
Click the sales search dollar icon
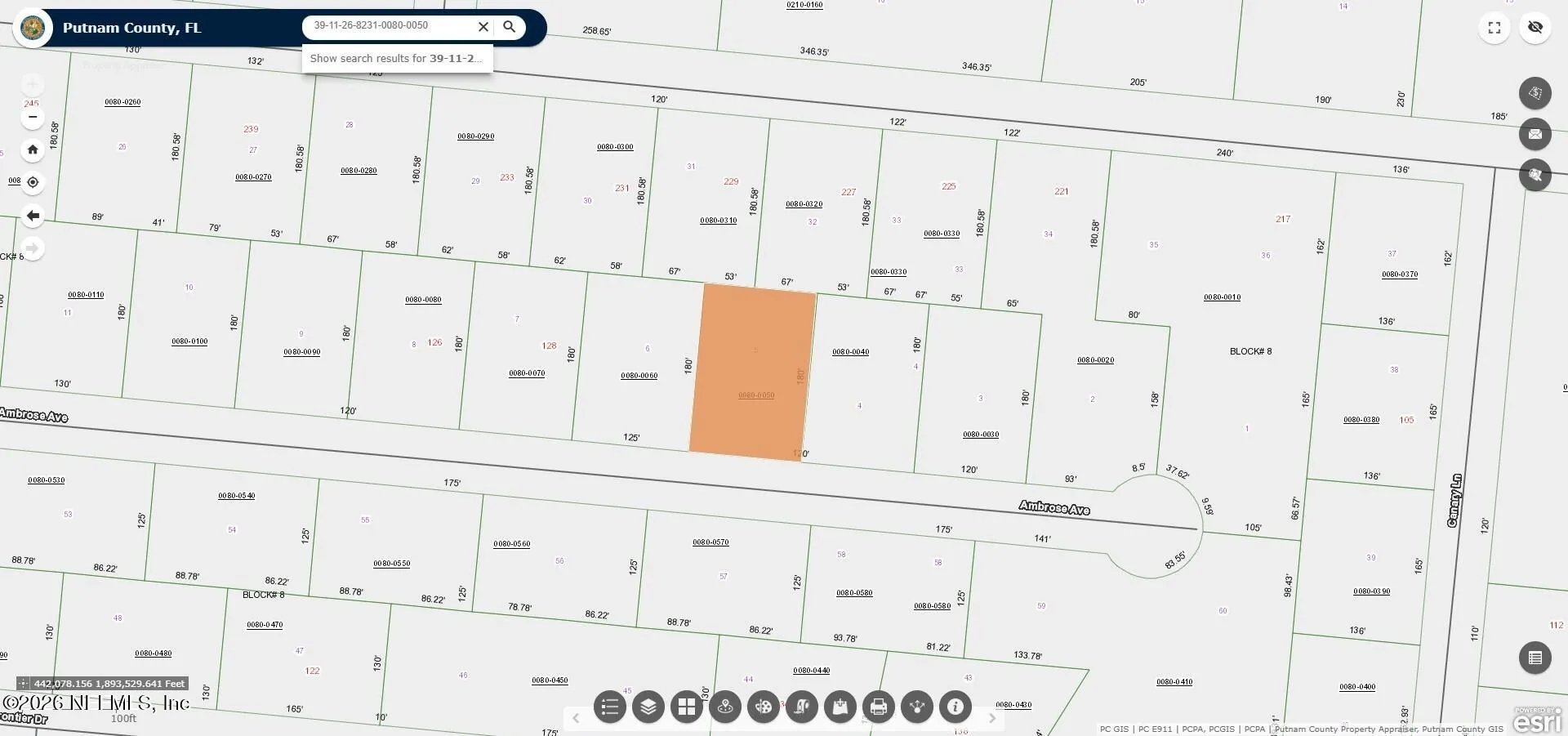(x=1535, y=93)
